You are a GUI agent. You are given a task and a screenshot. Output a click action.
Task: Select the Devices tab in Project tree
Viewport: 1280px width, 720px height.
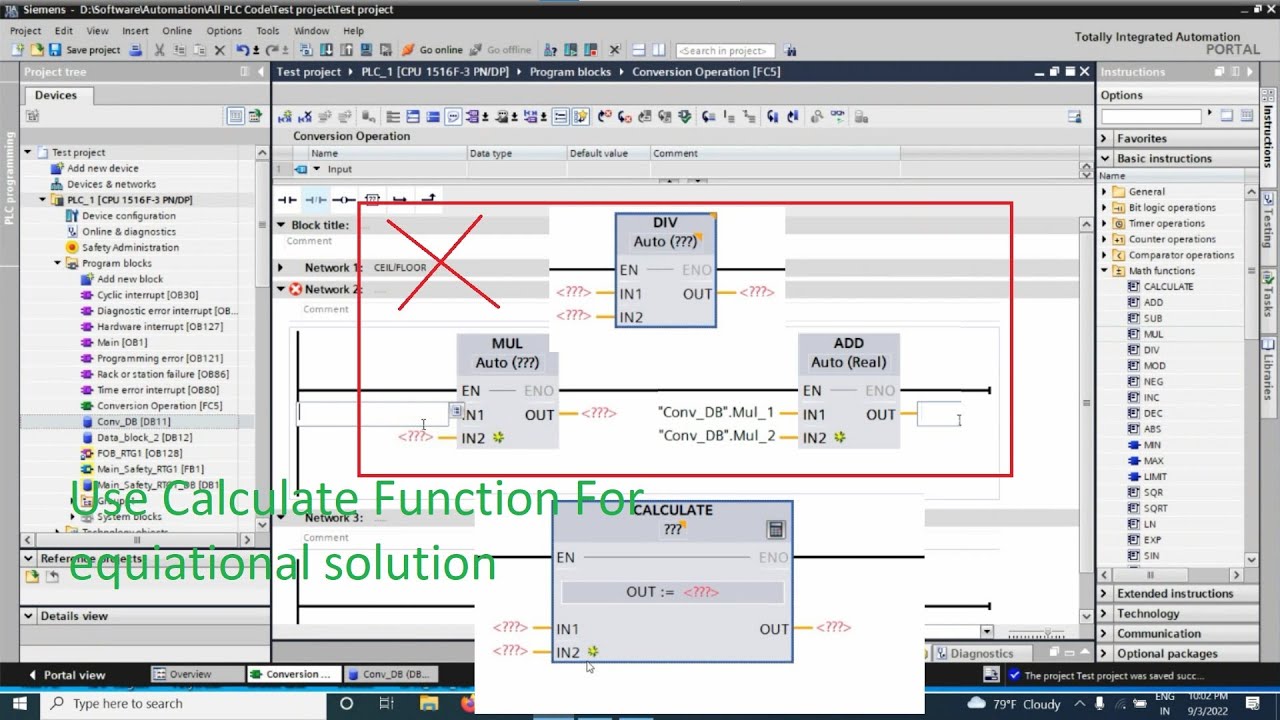pos(56,95)
